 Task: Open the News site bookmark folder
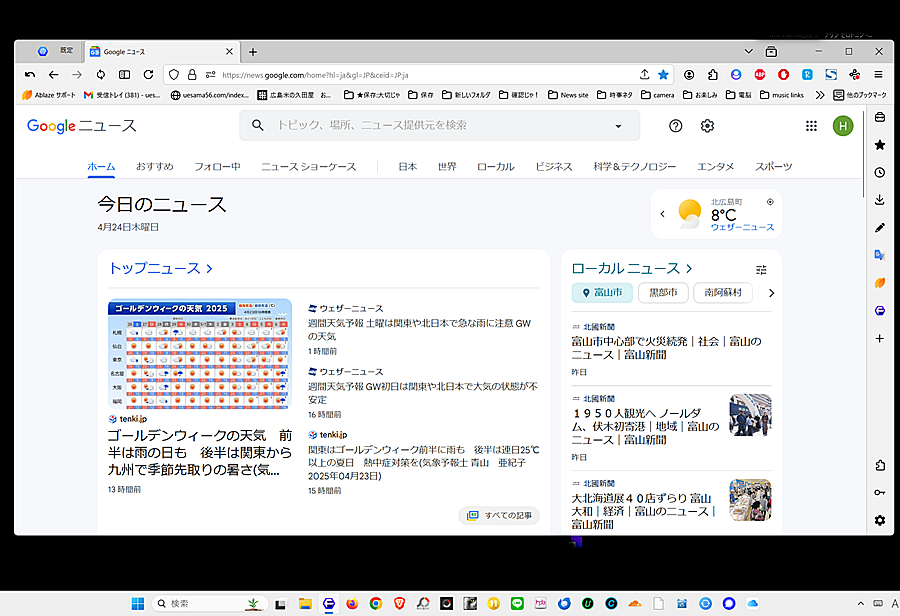tap(568, 95)
